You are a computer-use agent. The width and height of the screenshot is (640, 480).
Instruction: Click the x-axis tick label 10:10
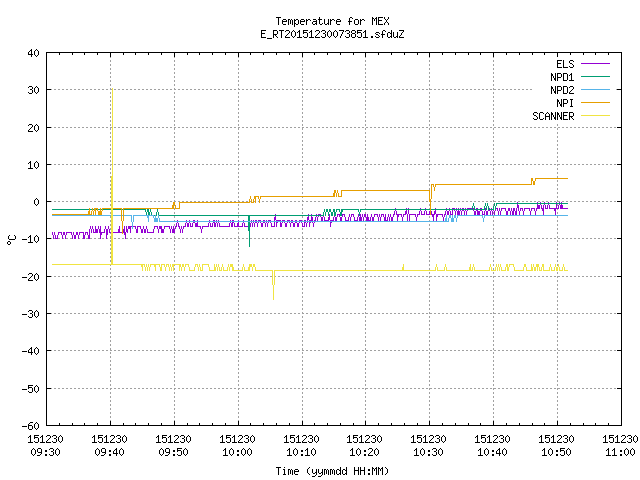click(301, 452)
